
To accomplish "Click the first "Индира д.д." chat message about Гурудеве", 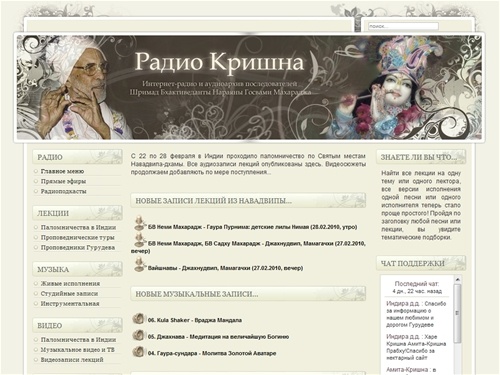I will coord(416,314).
